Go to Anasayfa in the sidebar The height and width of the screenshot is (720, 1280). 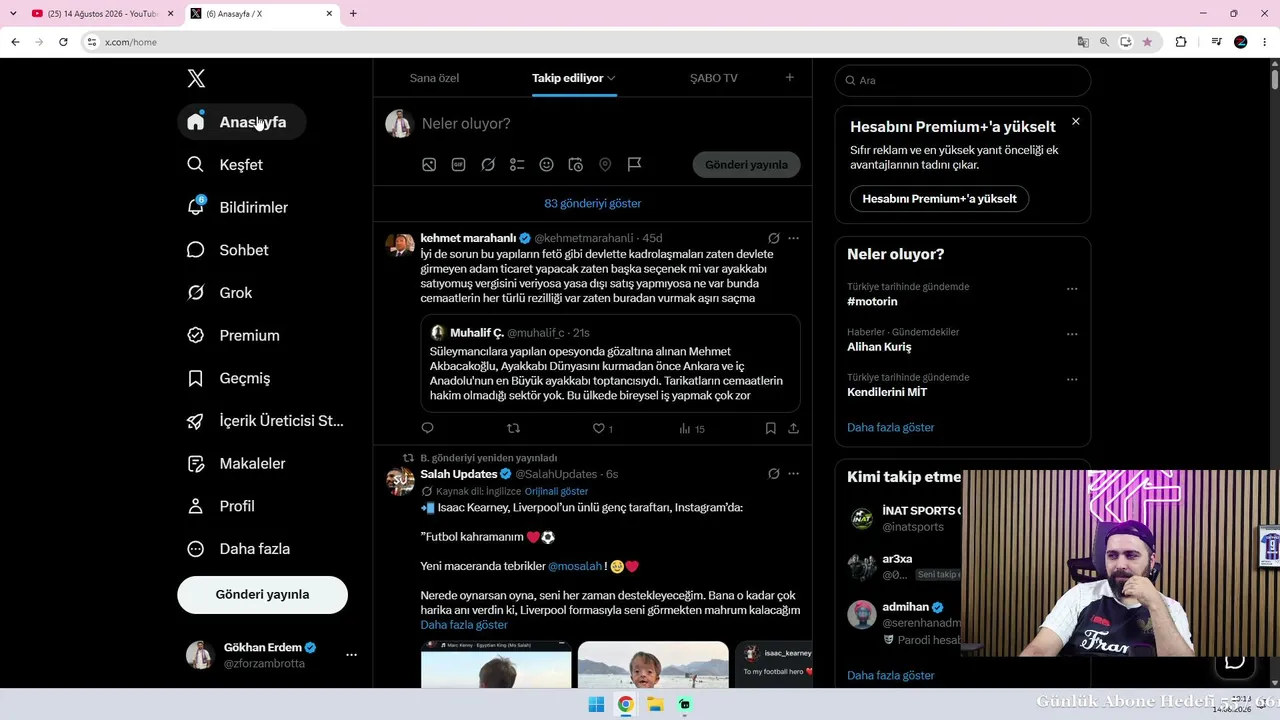pyautogui.click(x=242, y=122)
